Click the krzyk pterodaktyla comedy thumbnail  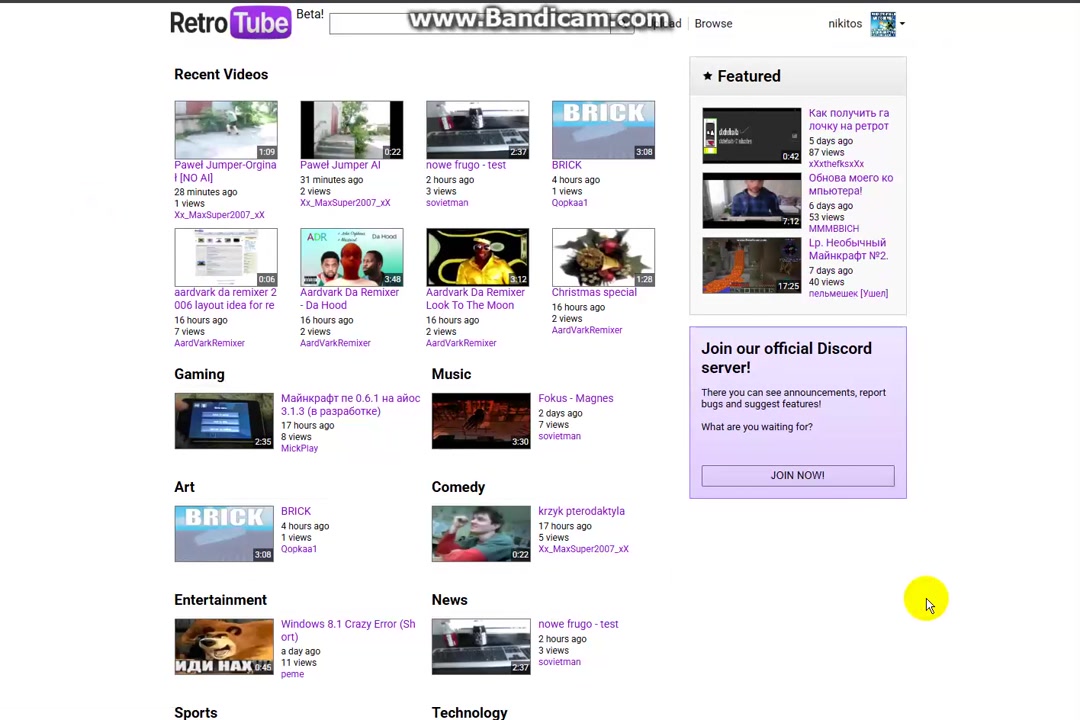coord(481,533)
